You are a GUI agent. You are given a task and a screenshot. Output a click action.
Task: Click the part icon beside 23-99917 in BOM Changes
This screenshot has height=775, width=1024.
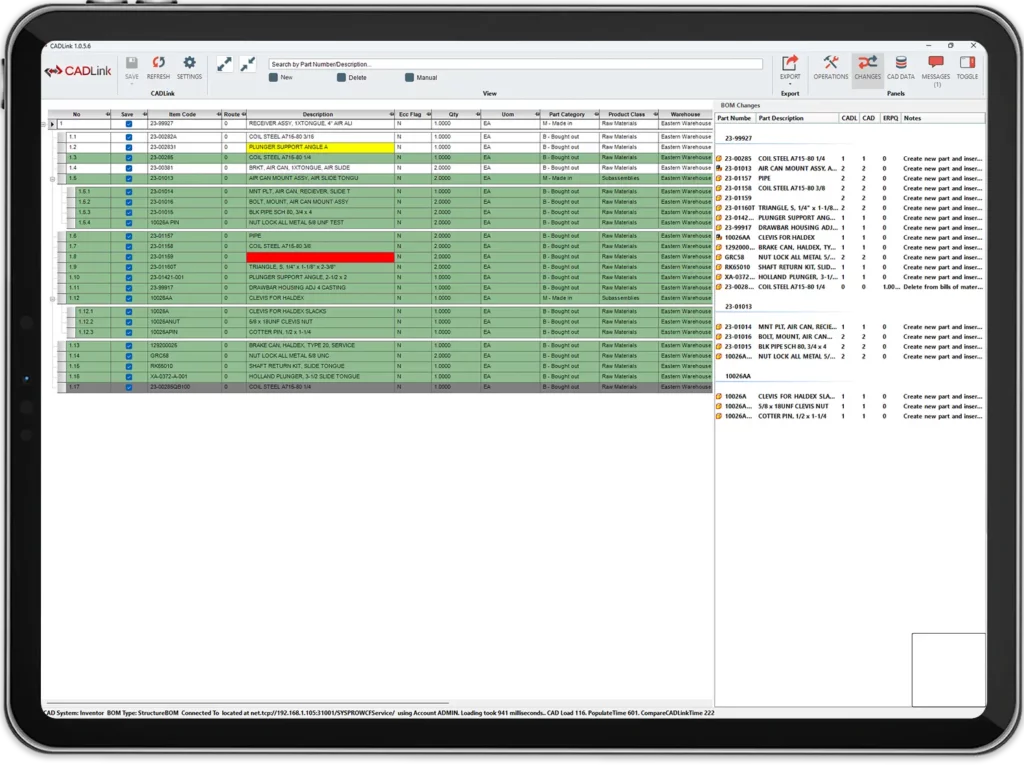(719, 228)
